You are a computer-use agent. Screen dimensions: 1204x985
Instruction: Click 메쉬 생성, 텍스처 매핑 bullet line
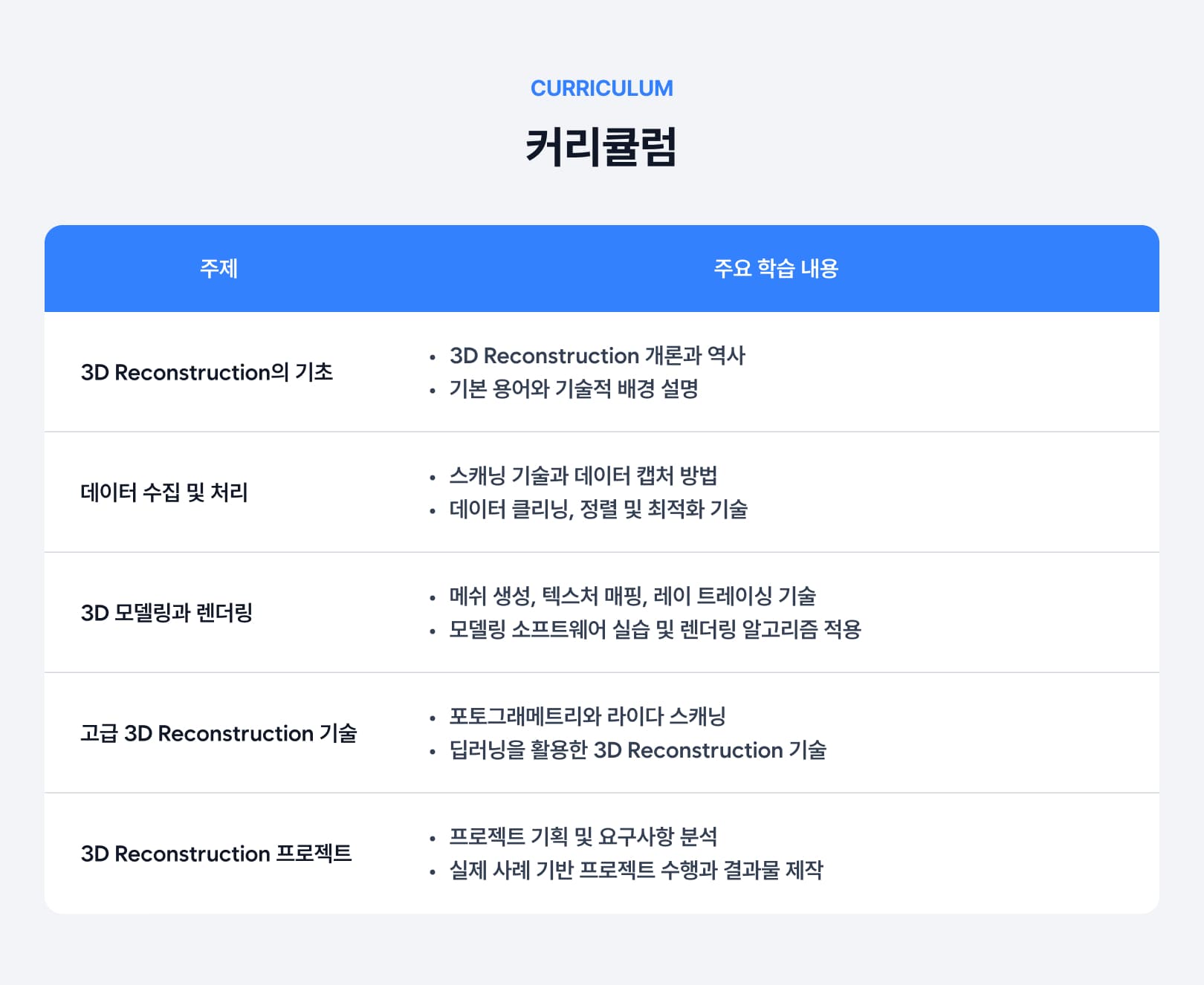pos(632,596)
